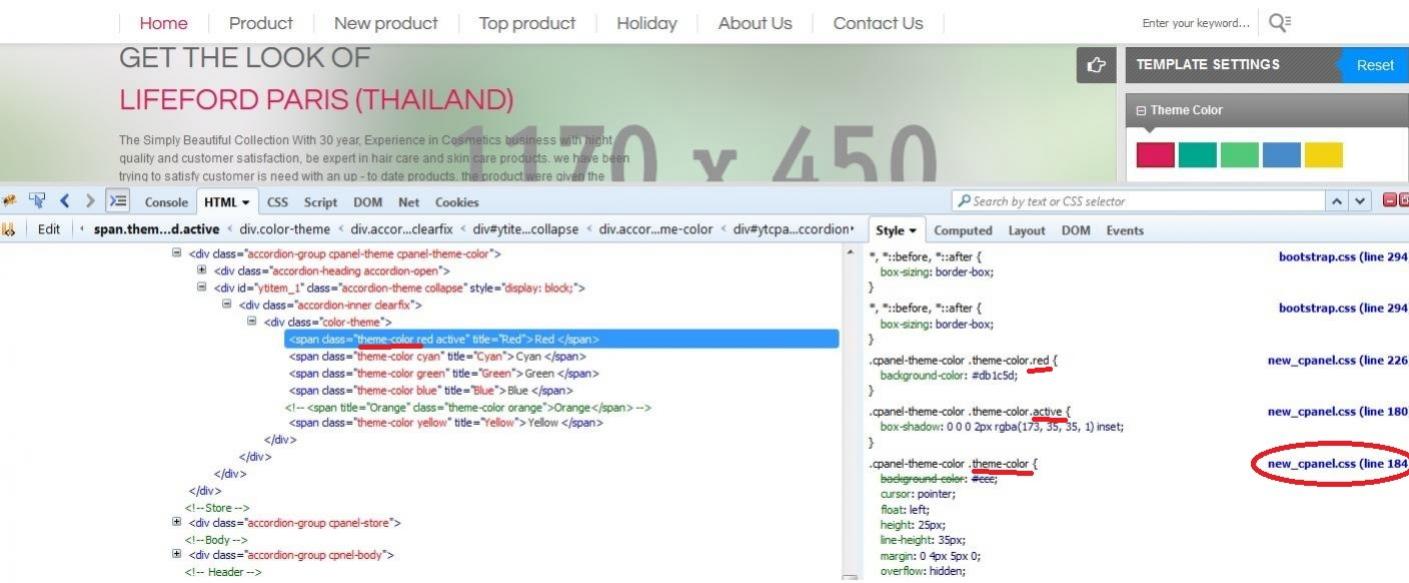
Task: Open new_cpanel.css line 180 source link
Action: [1337, 411]
